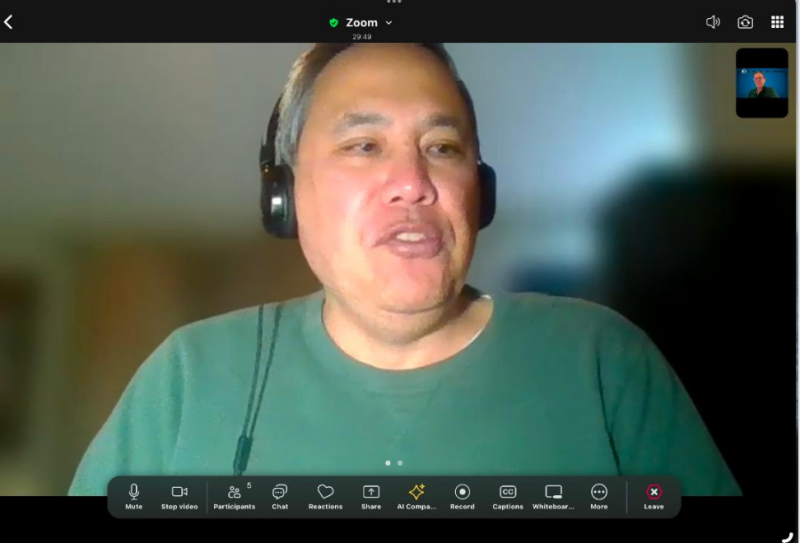The image size is (800, 543).
Task: Mute the microphone
Action: [x=134, y=497]
